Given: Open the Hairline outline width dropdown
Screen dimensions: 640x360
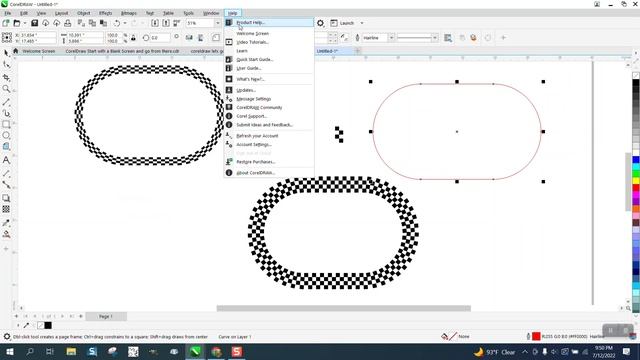Looking at the screenshot, I should (x=391, y=38).
